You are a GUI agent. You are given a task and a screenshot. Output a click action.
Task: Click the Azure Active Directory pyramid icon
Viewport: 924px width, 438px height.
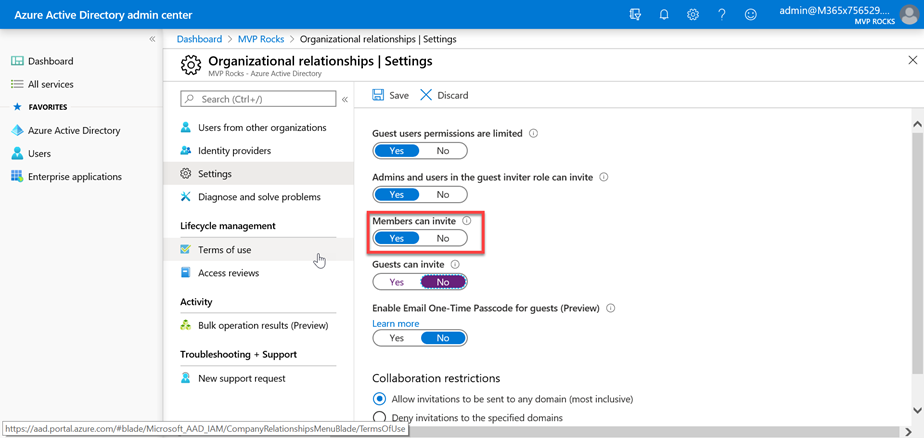coord(17,130)
